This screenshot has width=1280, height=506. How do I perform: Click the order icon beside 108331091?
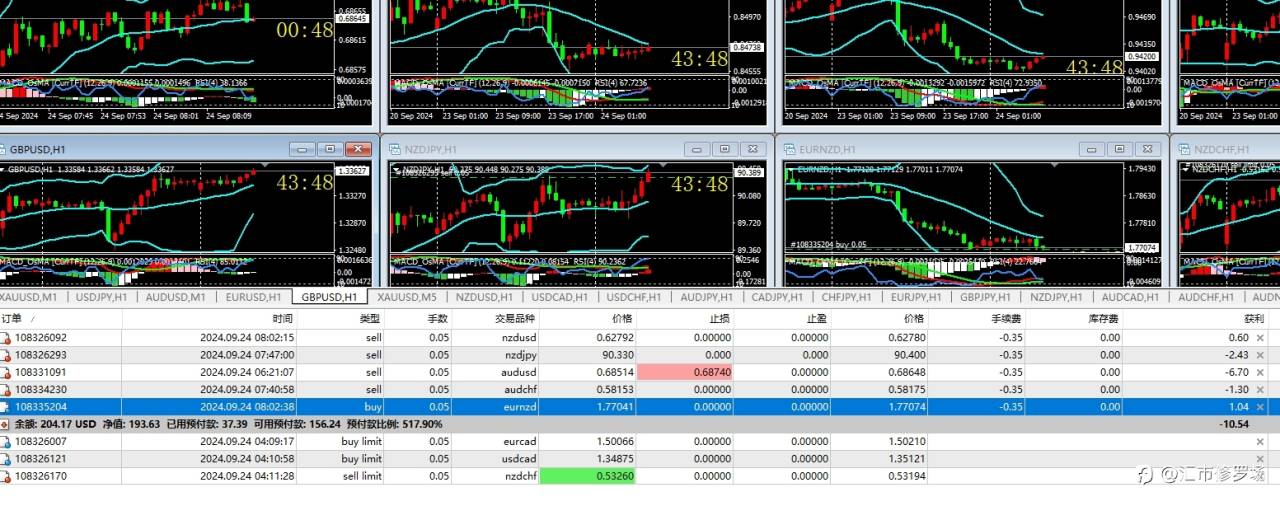[6, 372]
